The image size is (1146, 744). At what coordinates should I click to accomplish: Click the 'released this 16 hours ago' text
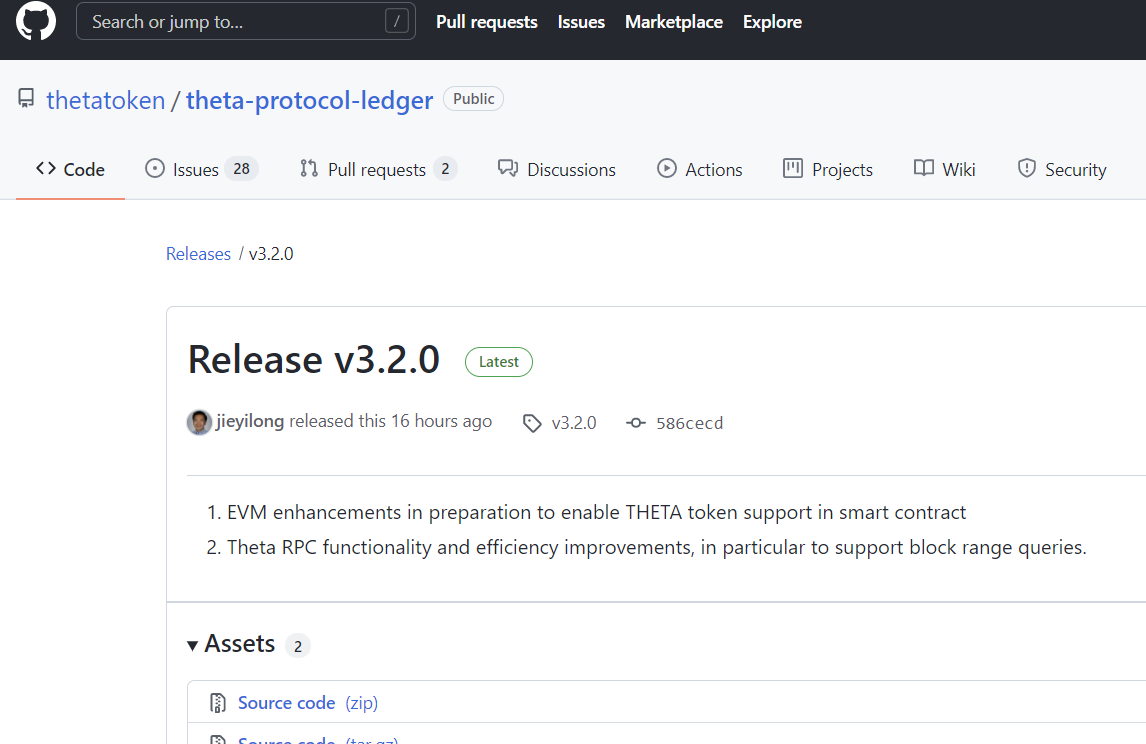[391, 421]
